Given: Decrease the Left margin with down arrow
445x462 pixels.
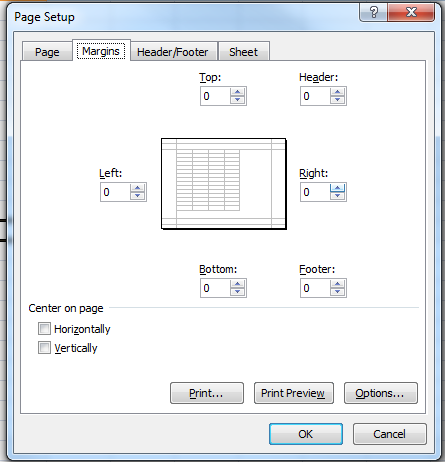Looking at the screenshot, I should coord(137,196).
